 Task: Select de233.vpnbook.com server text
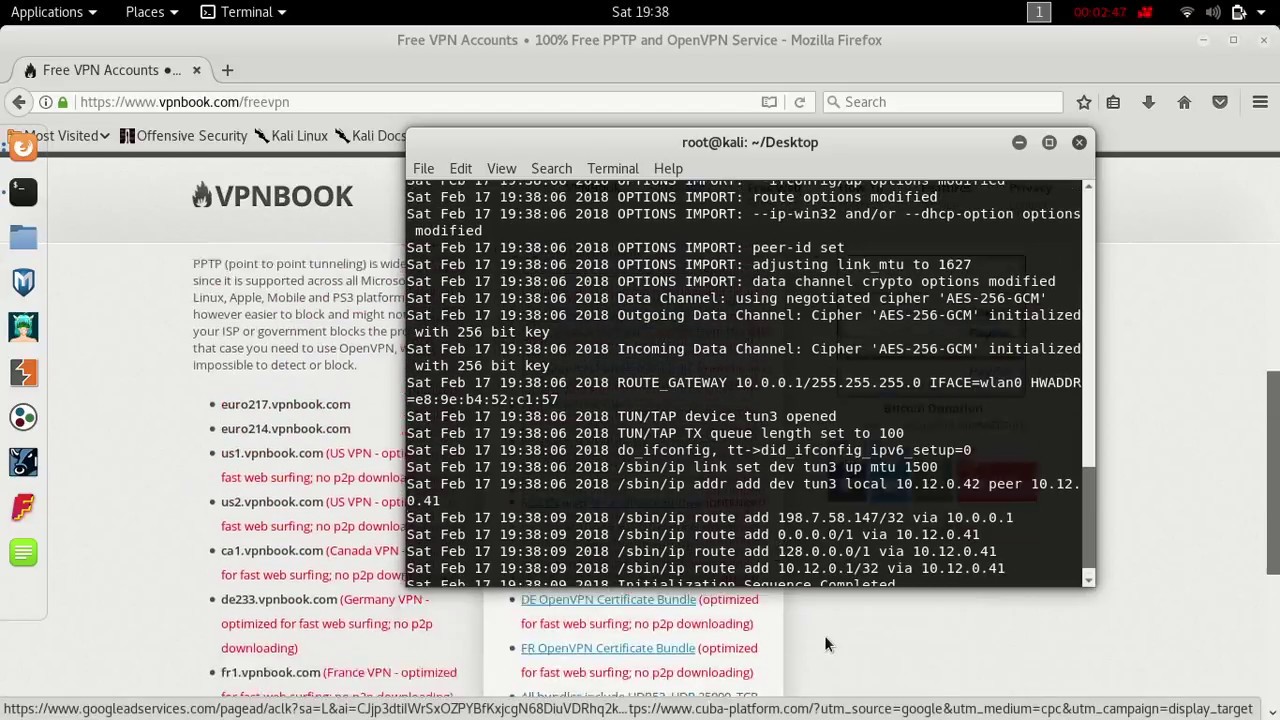tap(279, 600)
